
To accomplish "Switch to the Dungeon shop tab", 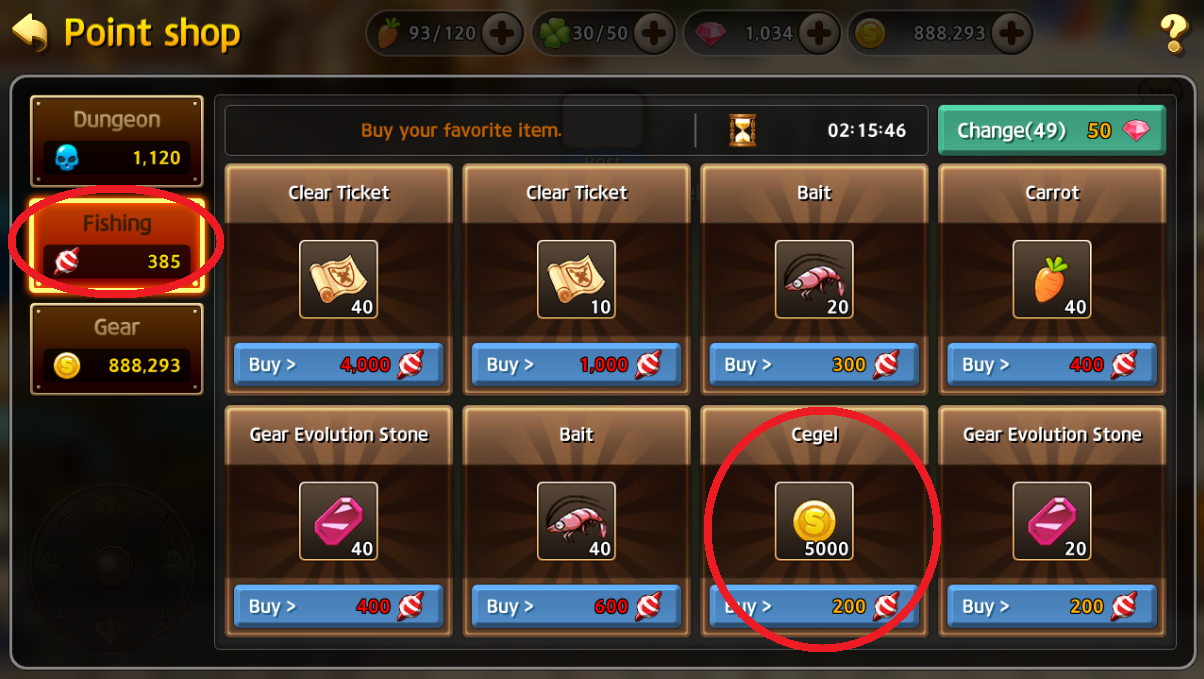I will point(117,141).
